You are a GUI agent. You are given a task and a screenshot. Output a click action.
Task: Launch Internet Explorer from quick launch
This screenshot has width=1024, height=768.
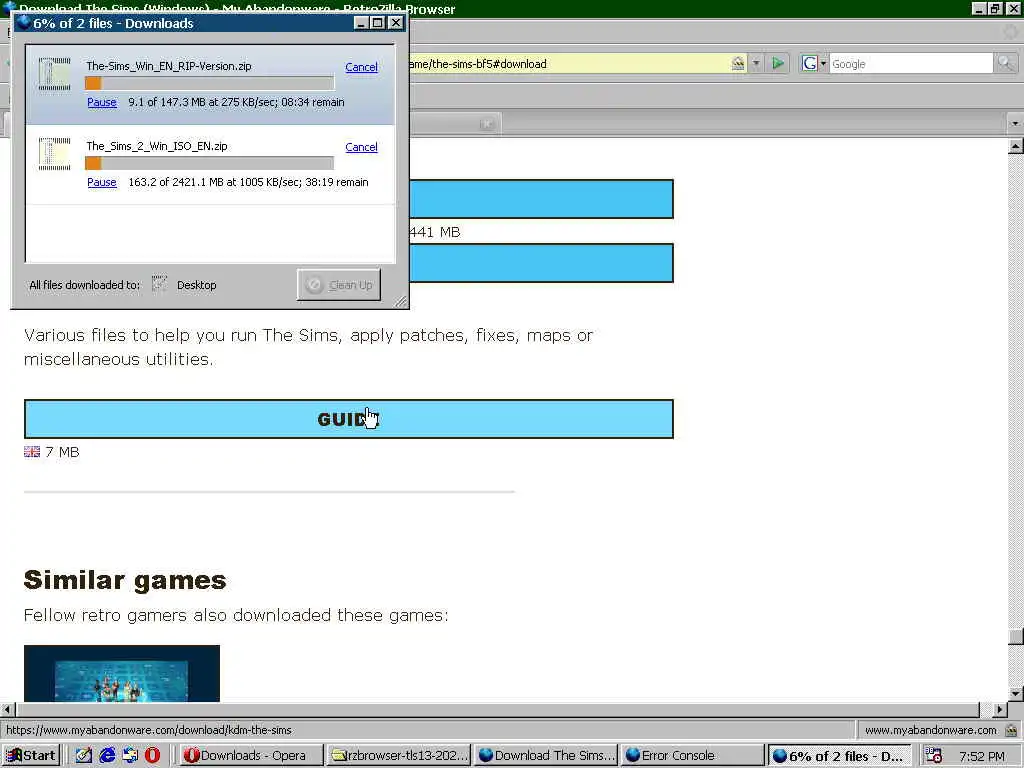coord(107,756)
